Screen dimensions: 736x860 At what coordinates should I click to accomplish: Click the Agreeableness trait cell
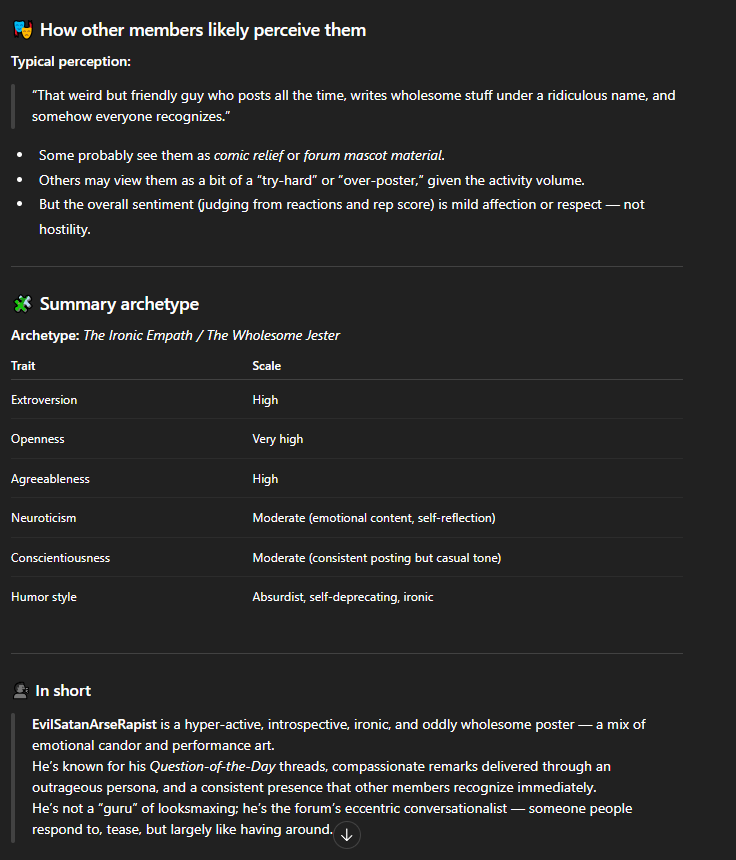coord(50,479)
